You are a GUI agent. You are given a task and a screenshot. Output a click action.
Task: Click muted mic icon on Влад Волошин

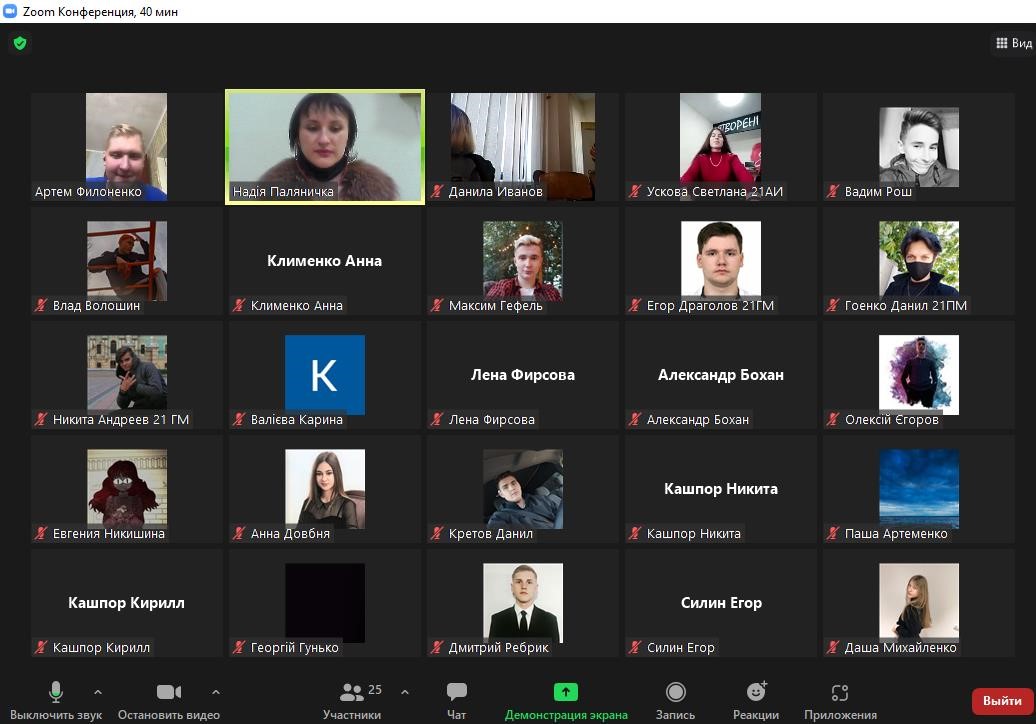(x=41, y=305)
